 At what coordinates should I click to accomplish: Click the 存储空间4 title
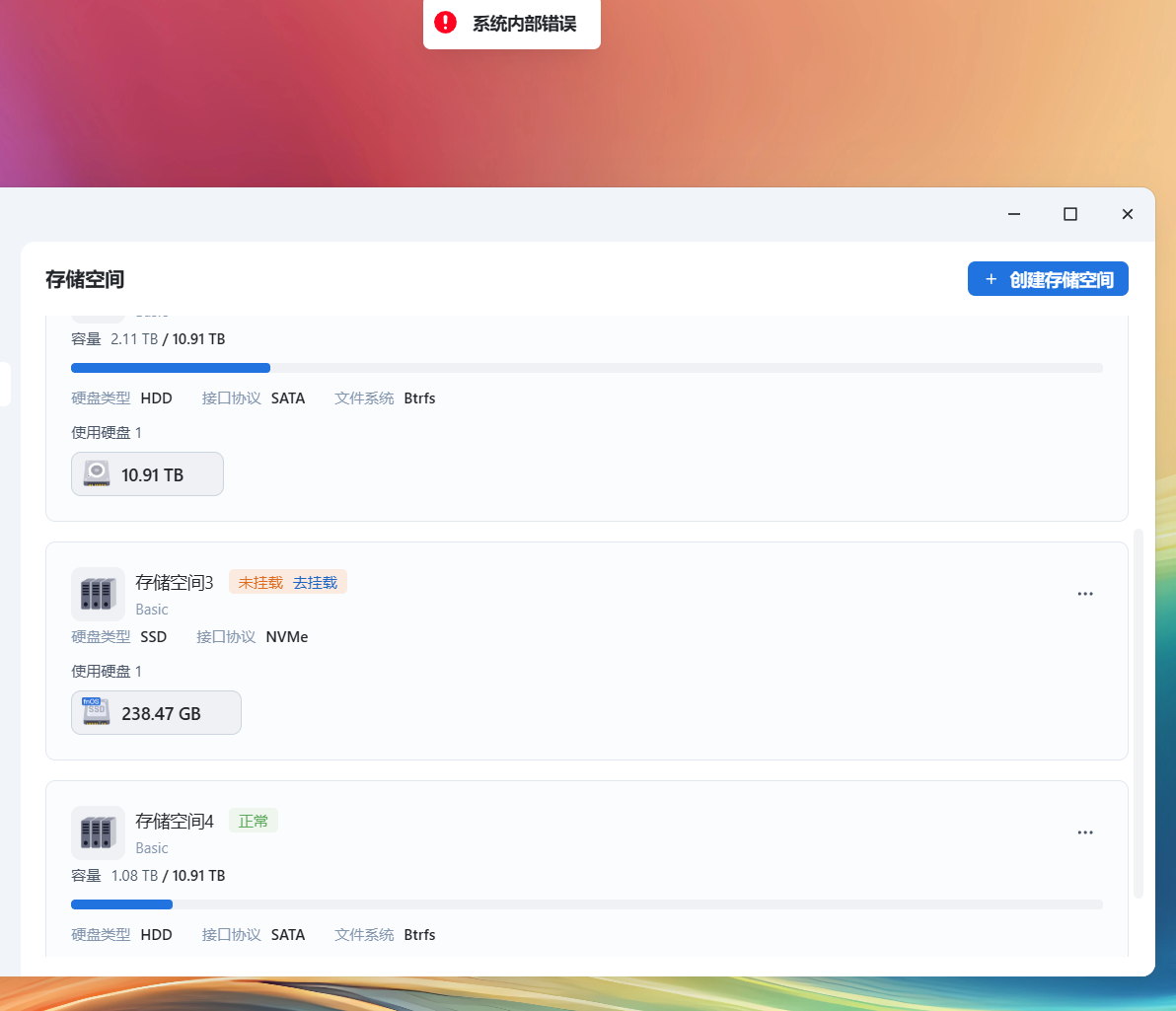pos(174,822)
